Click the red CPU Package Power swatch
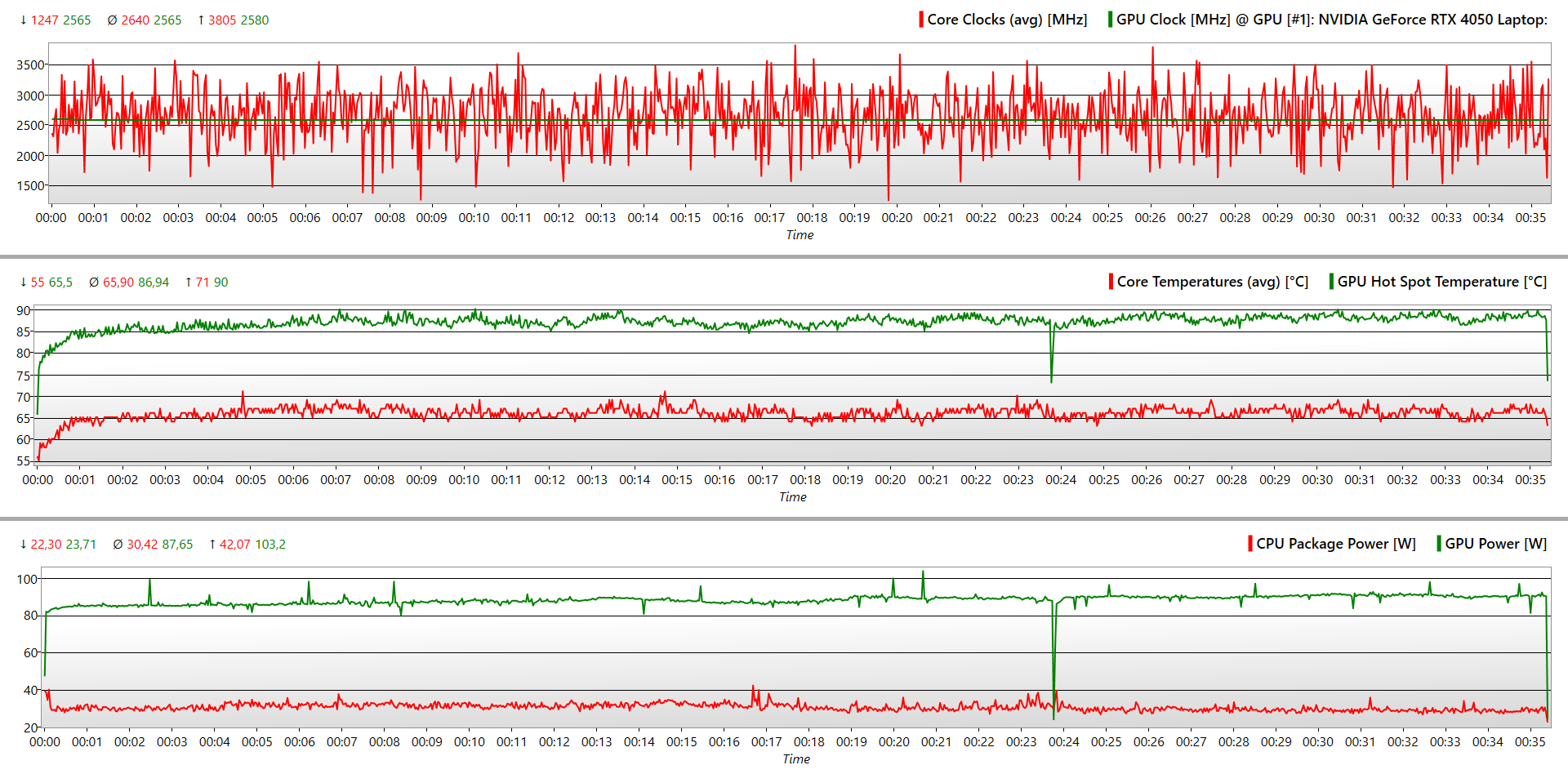Image resolution: width=1568 pixels, height=774 pixels. [x=1250, y=544]
